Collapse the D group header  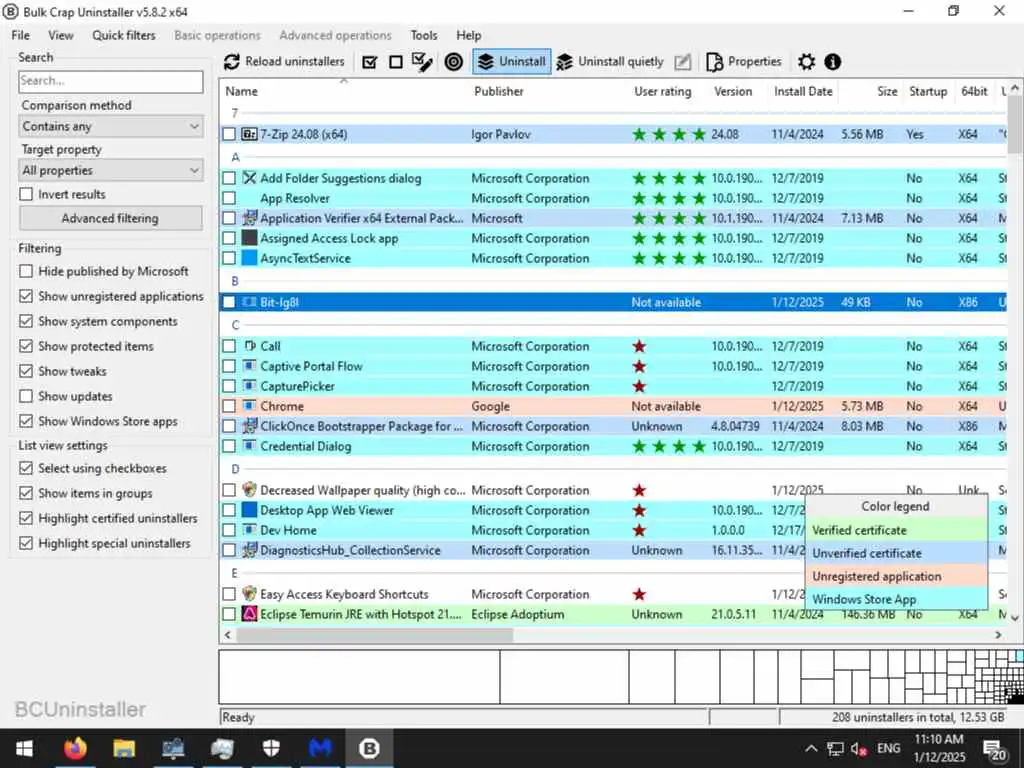[x=236, y=469]
